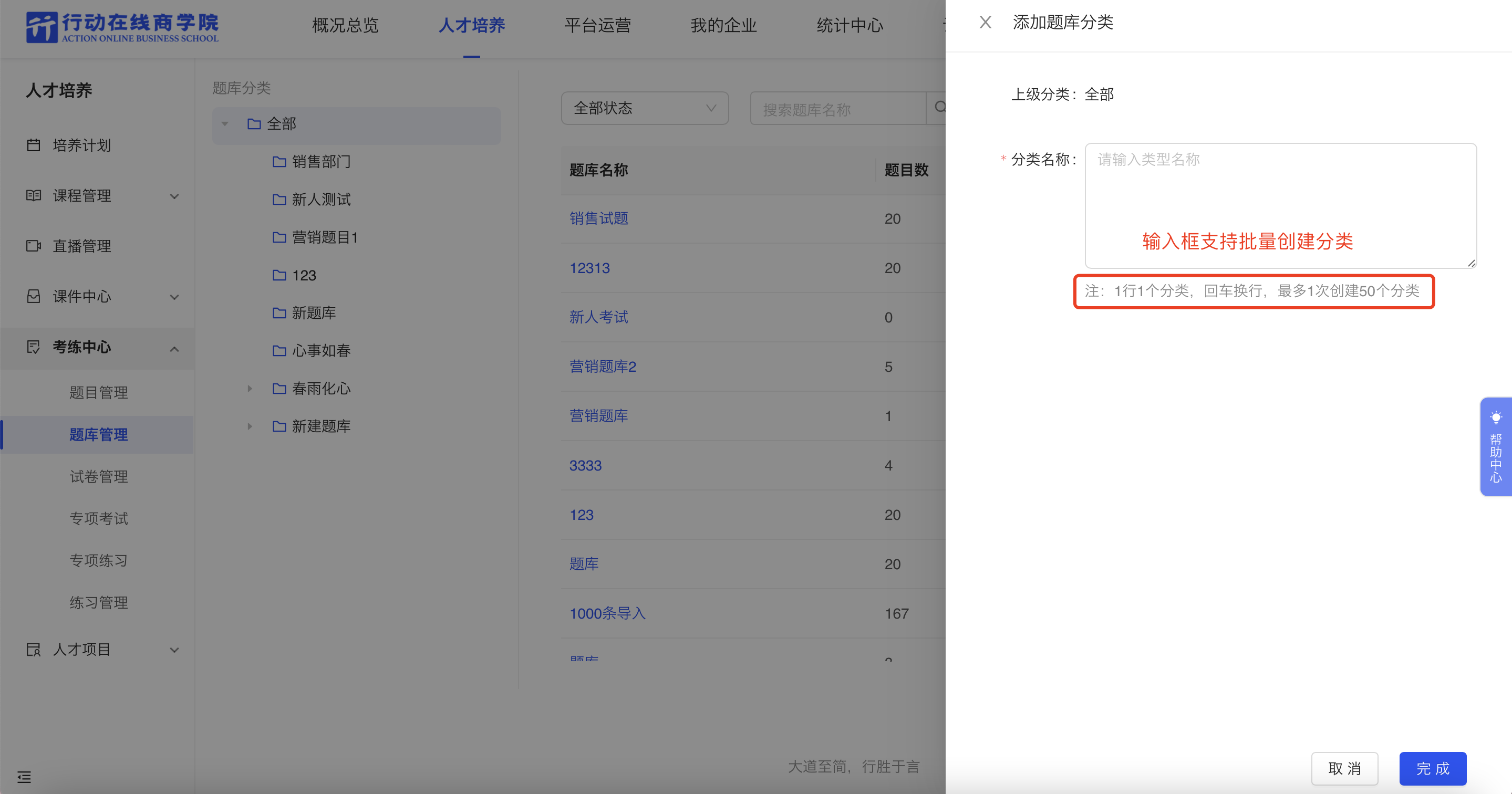Screen dimensions: 1512x794
Task: Open the 题库 link with 20 questions
Action: 584,564
